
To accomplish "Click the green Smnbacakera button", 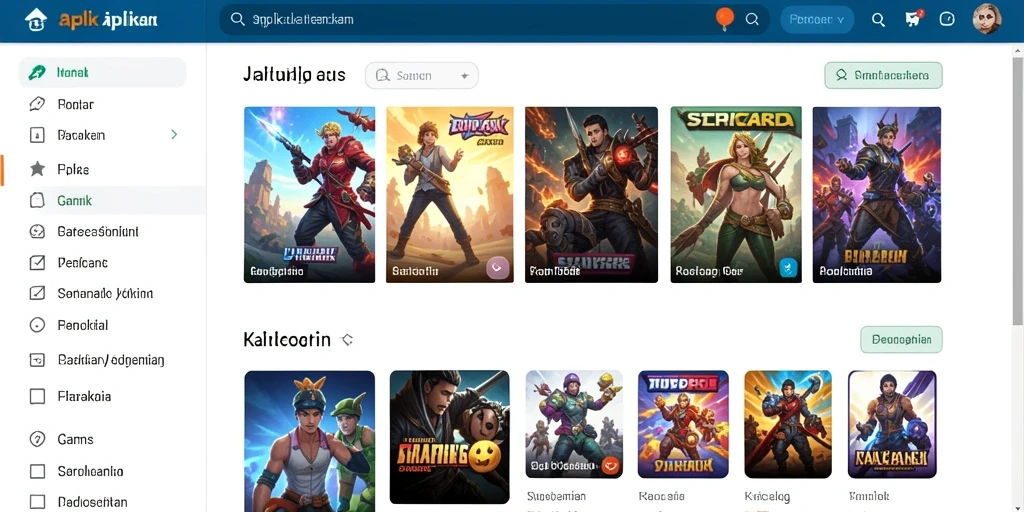I will (884, 75).
